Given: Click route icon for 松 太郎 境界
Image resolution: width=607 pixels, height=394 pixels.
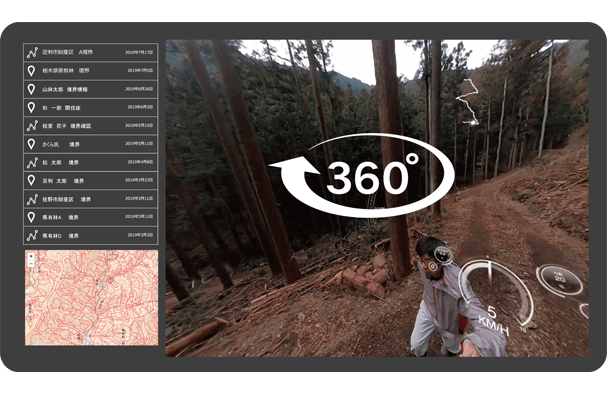Looking at the screenshot, I should click(x=32, y=163).
